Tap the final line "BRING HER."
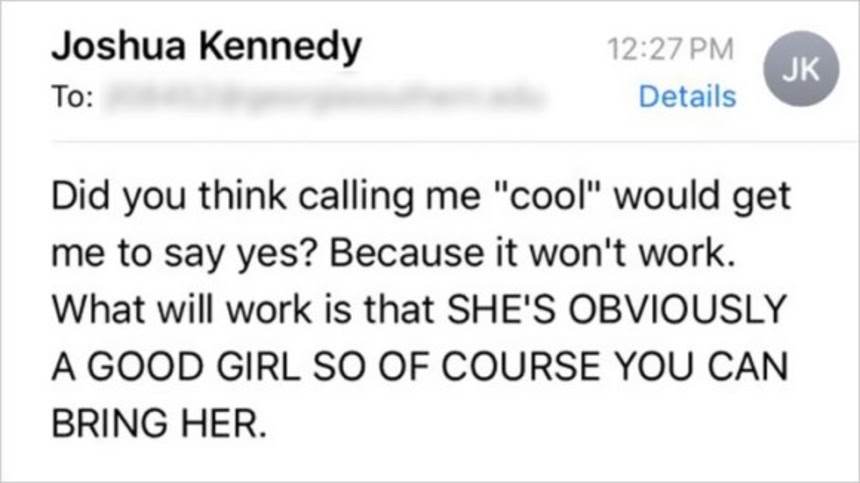Screen dimensions: 860x483 coord(158,424)
